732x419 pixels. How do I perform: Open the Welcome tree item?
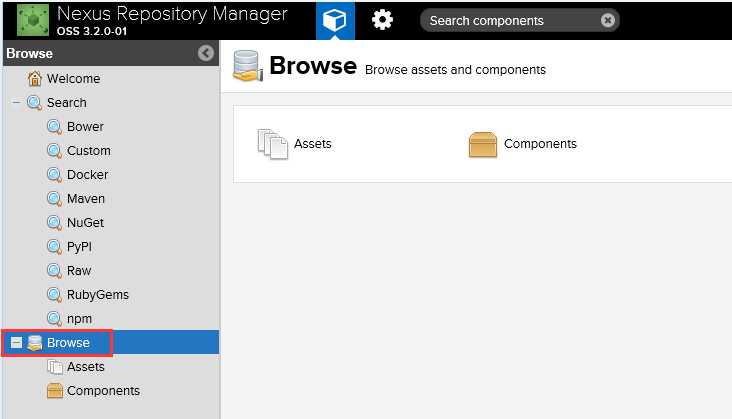point(73,78)
